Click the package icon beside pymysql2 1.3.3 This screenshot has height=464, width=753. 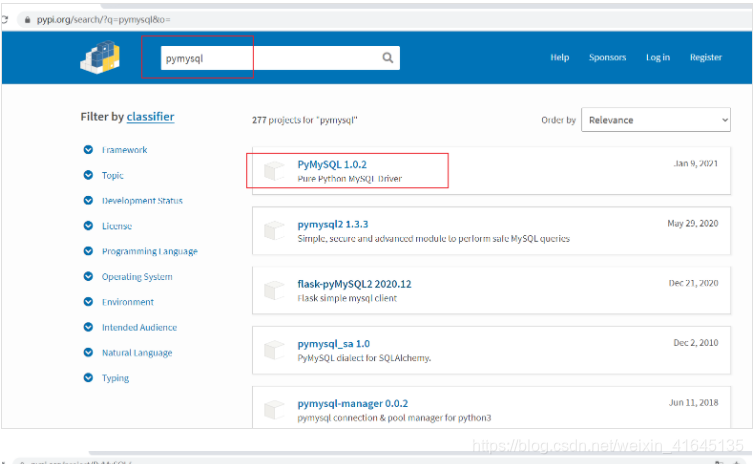(x=274, y=230)
